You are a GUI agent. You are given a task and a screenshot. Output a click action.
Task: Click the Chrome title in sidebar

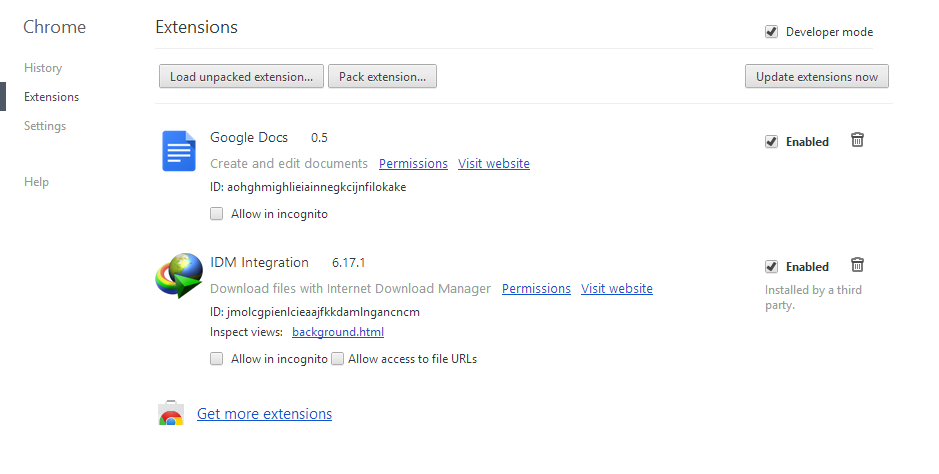pyautogui.click(x=54, y=27)
